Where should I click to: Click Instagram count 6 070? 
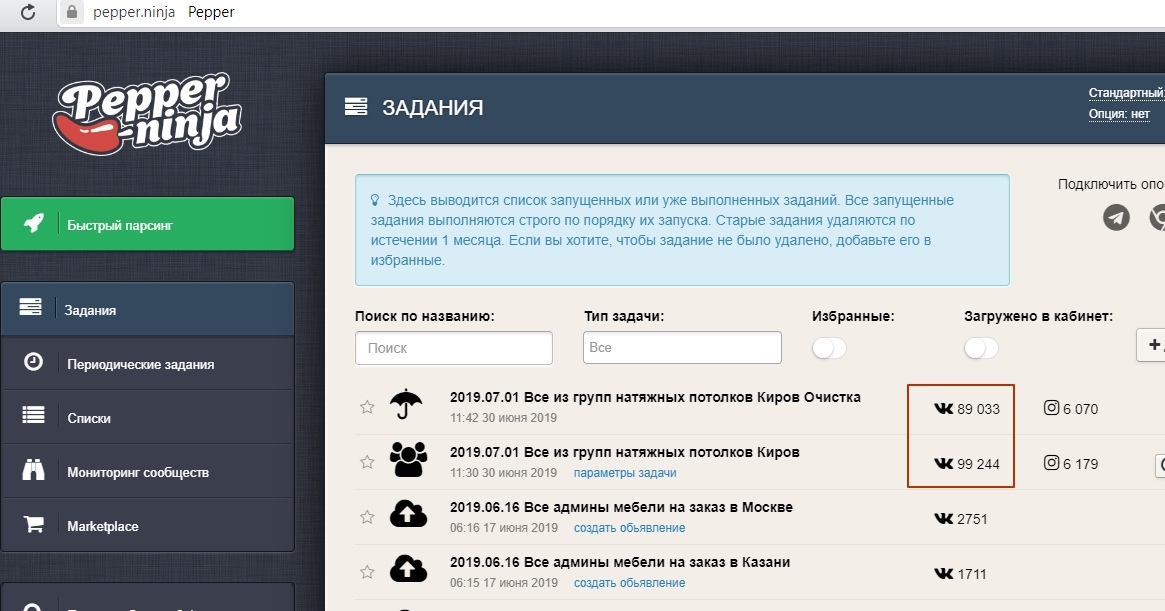pos(1071,408)
